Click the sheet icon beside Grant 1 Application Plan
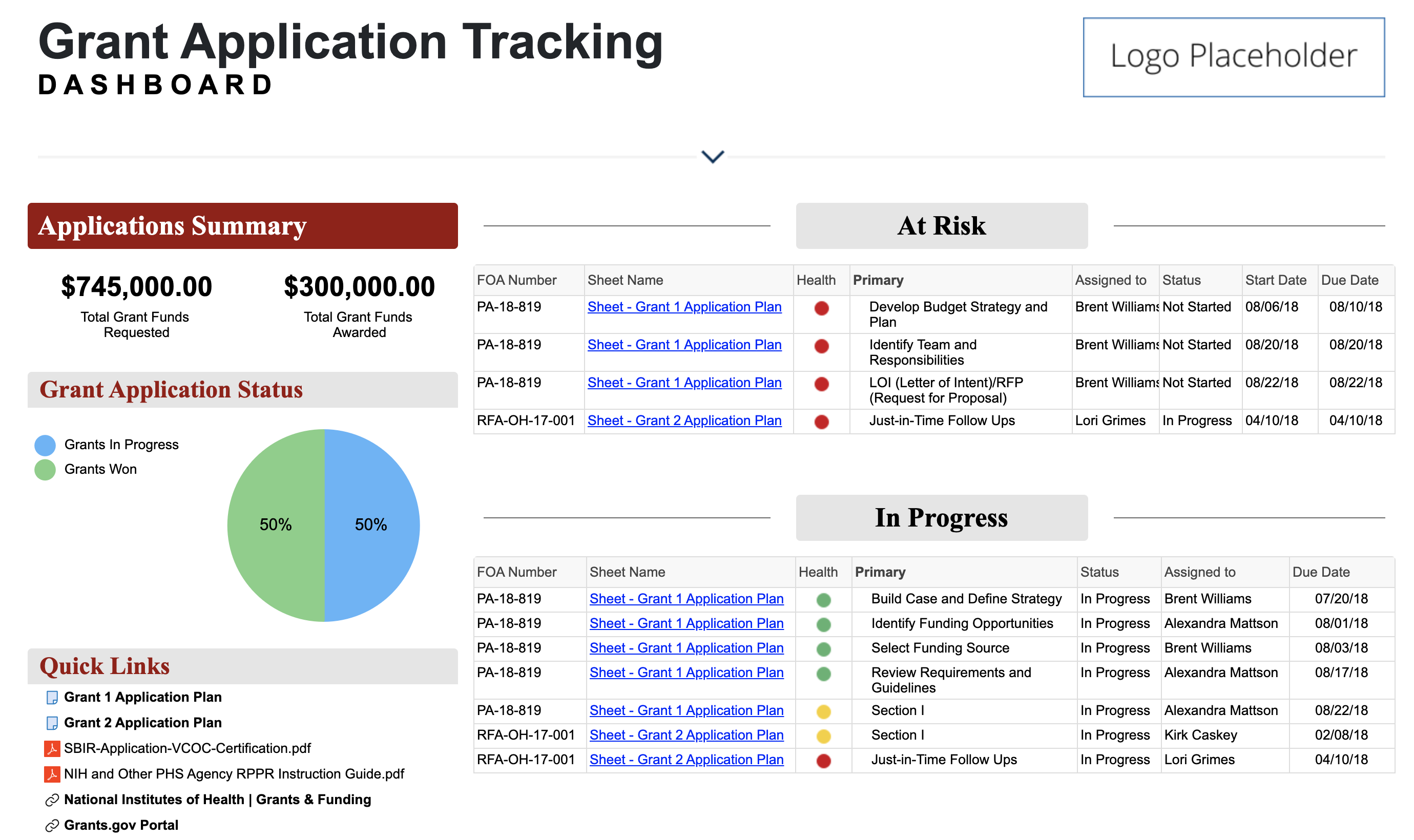The width and height of the screenshot is (1414, 840). pyautogui.click(x=52, y=698)
